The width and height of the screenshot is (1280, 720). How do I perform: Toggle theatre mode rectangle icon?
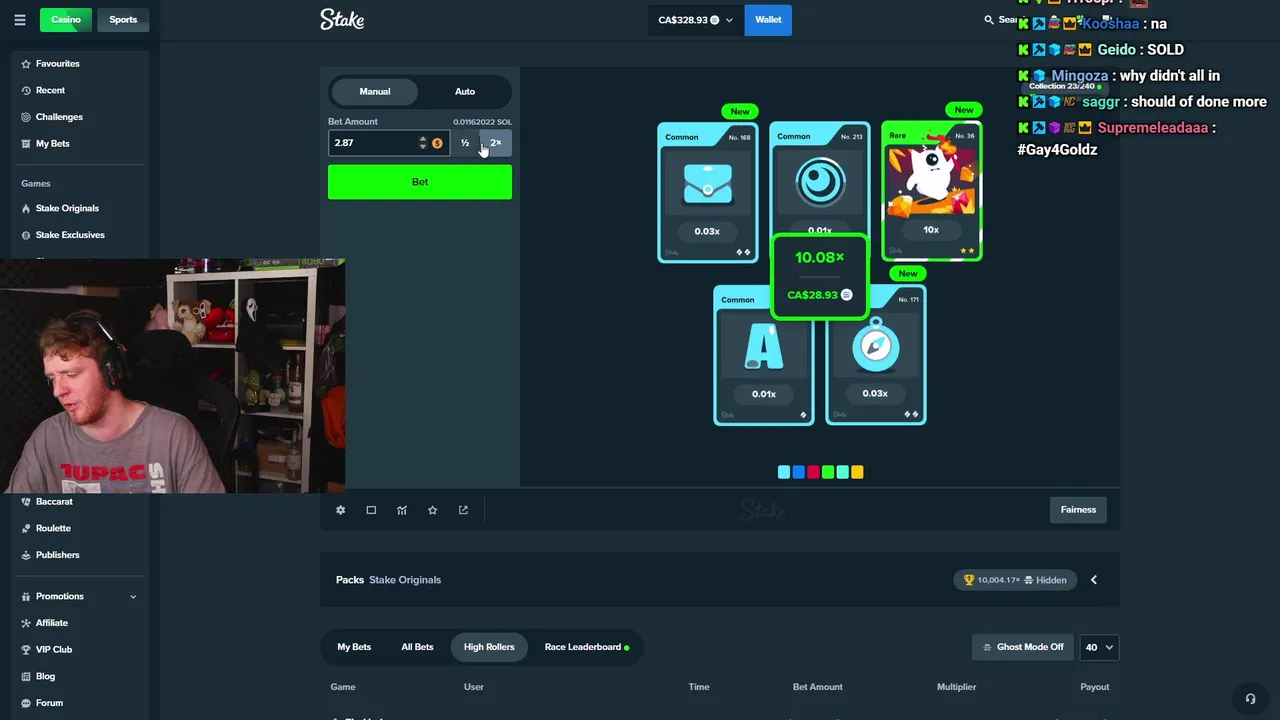pyautogui.click(x=371, y=510)
